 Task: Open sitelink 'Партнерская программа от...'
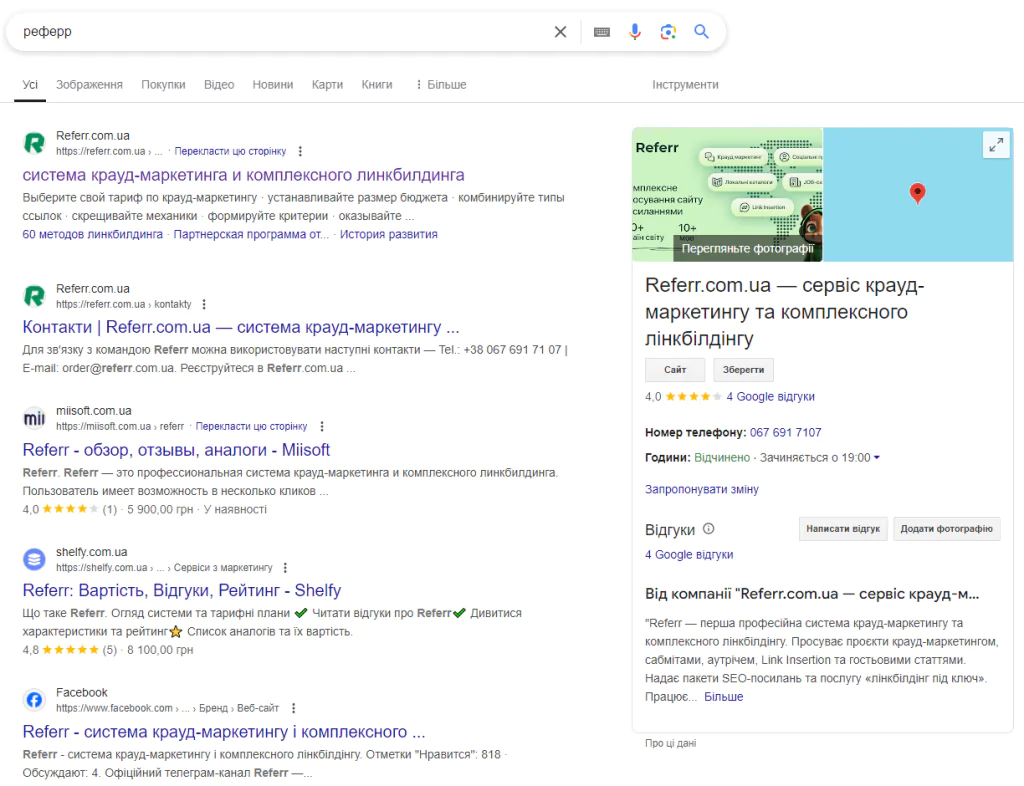251,234
